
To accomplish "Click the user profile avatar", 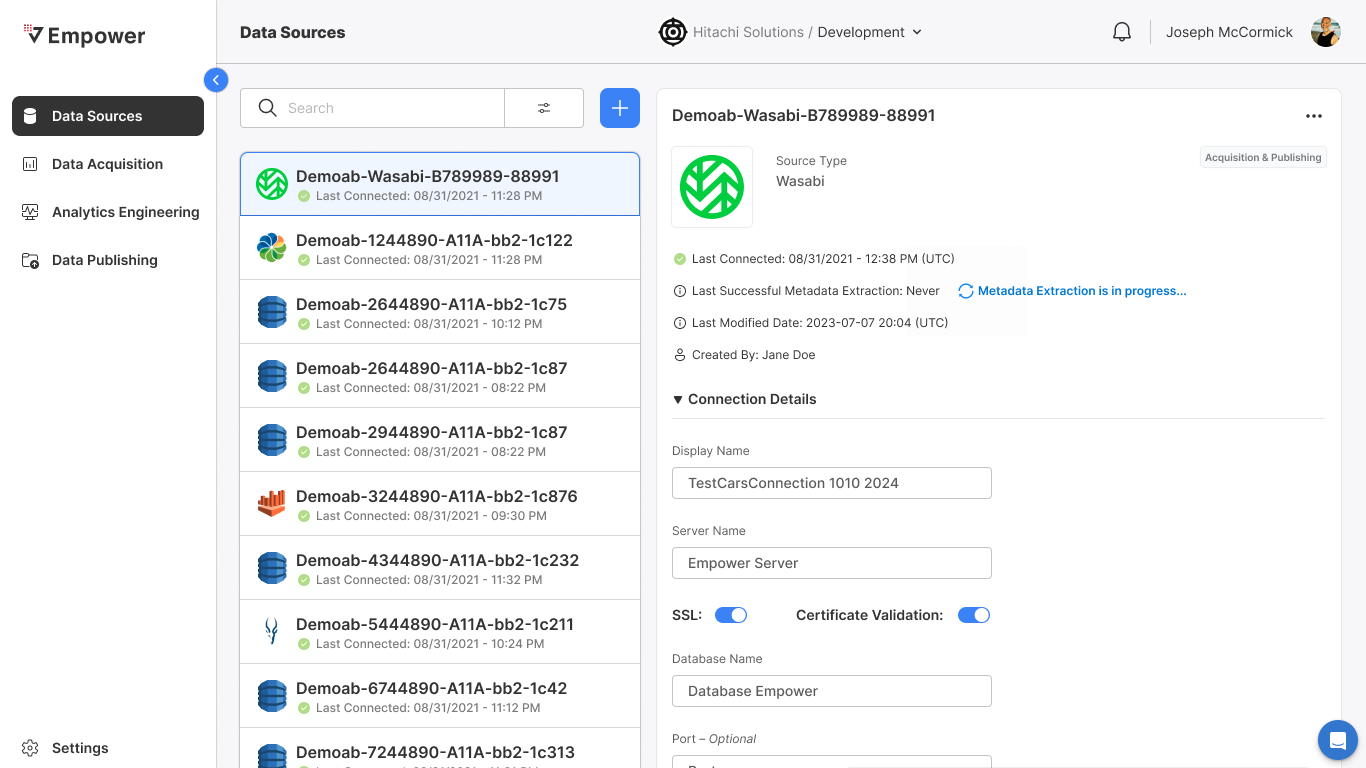I will [x=1326, y=32].
